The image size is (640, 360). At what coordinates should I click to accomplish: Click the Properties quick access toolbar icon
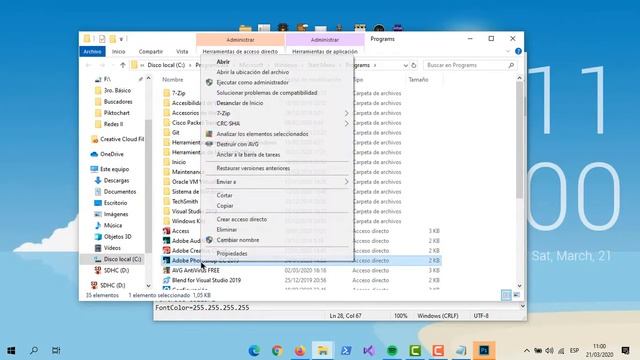[102, 39]
